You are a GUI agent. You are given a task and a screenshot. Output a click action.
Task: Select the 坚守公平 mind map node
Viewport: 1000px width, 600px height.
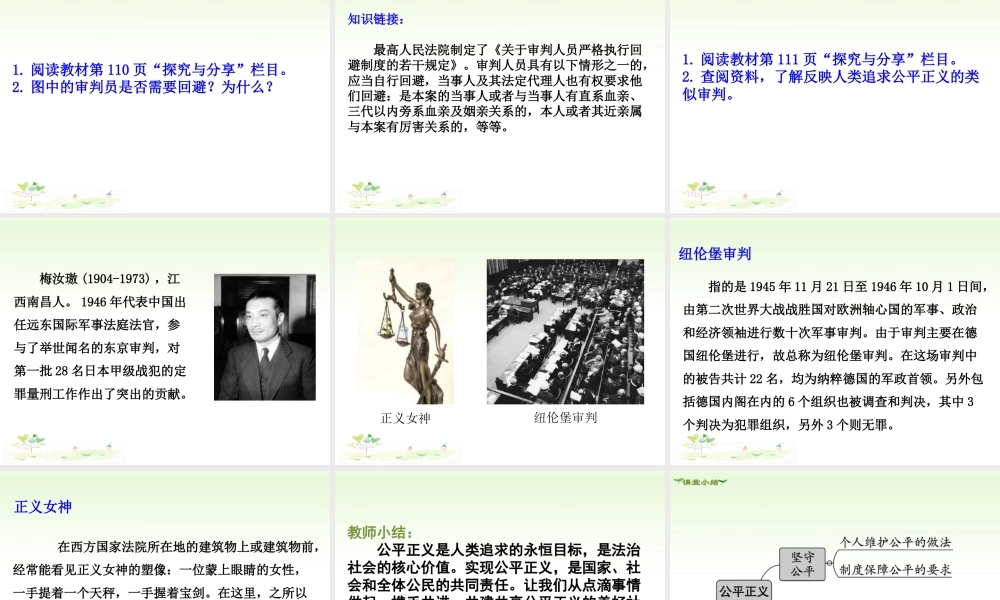point(802,564)
